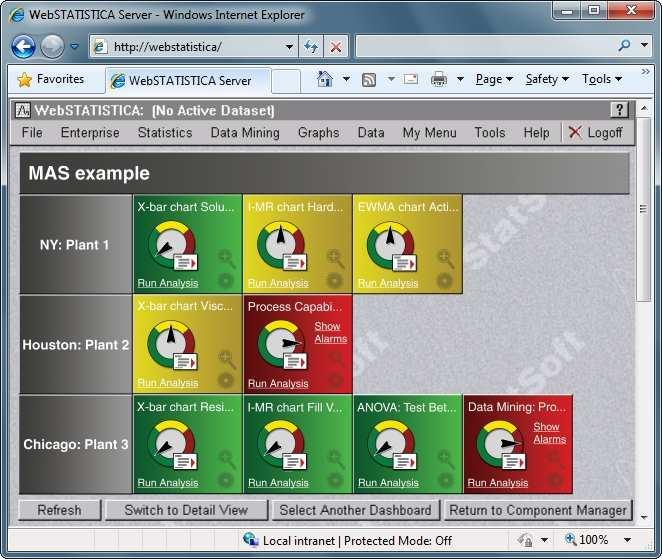Click magnifier zoom icon in X-bar chart Resi... tile
The image size is (662, 559).
pyautogui.click(x=227, y=459)
